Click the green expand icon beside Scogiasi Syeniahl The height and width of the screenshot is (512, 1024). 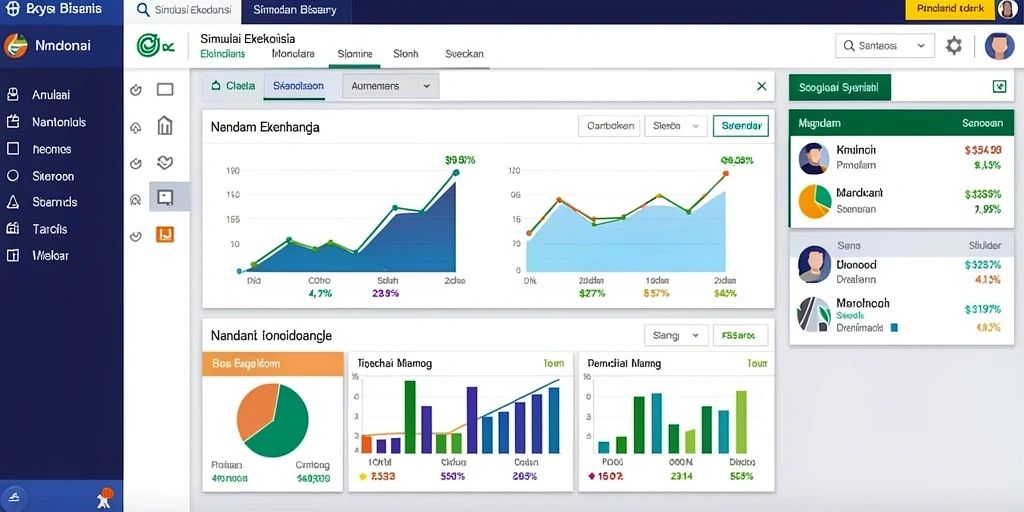(999, 87)
